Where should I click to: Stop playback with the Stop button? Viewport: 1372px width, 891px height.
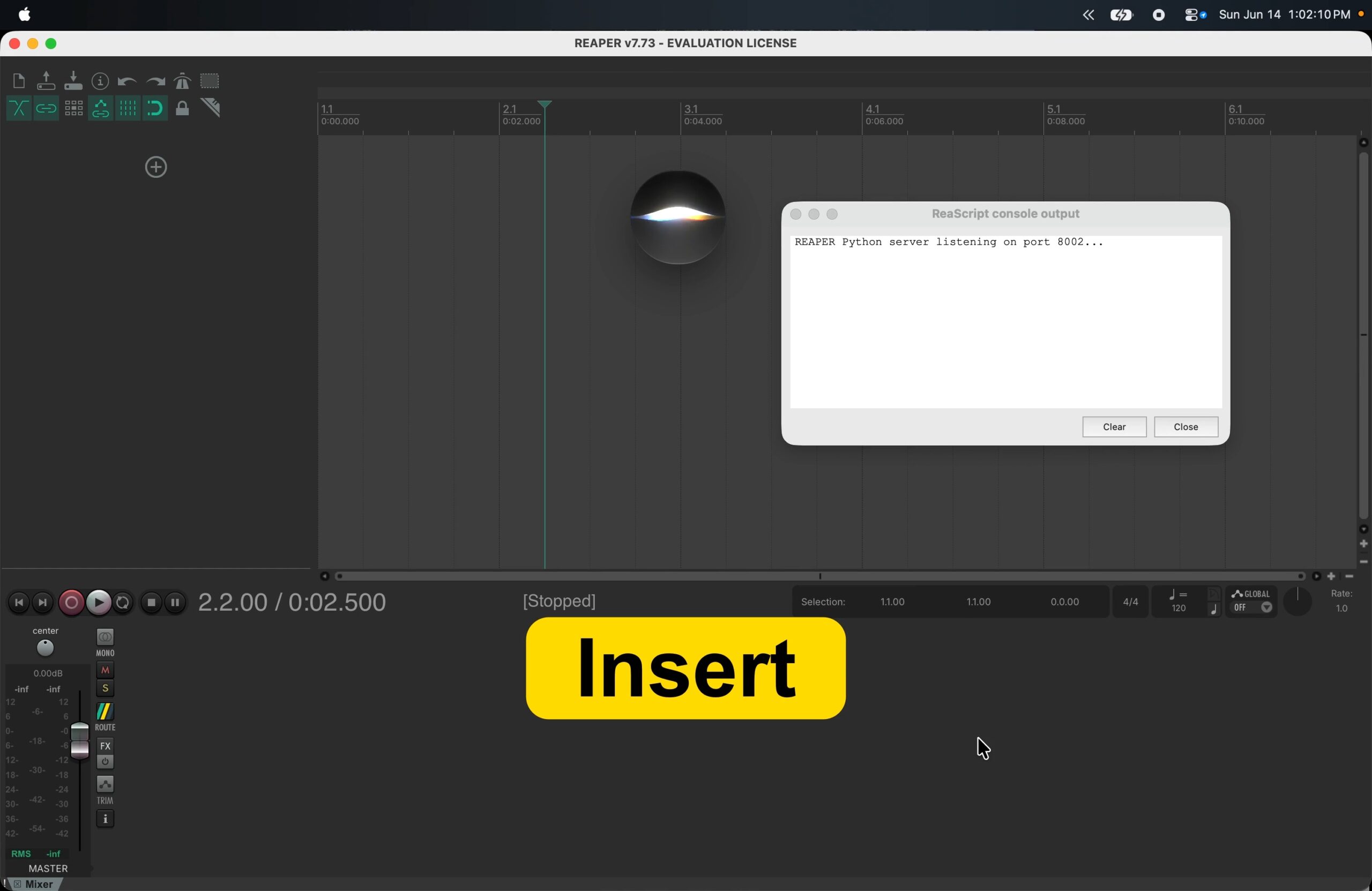152,603
